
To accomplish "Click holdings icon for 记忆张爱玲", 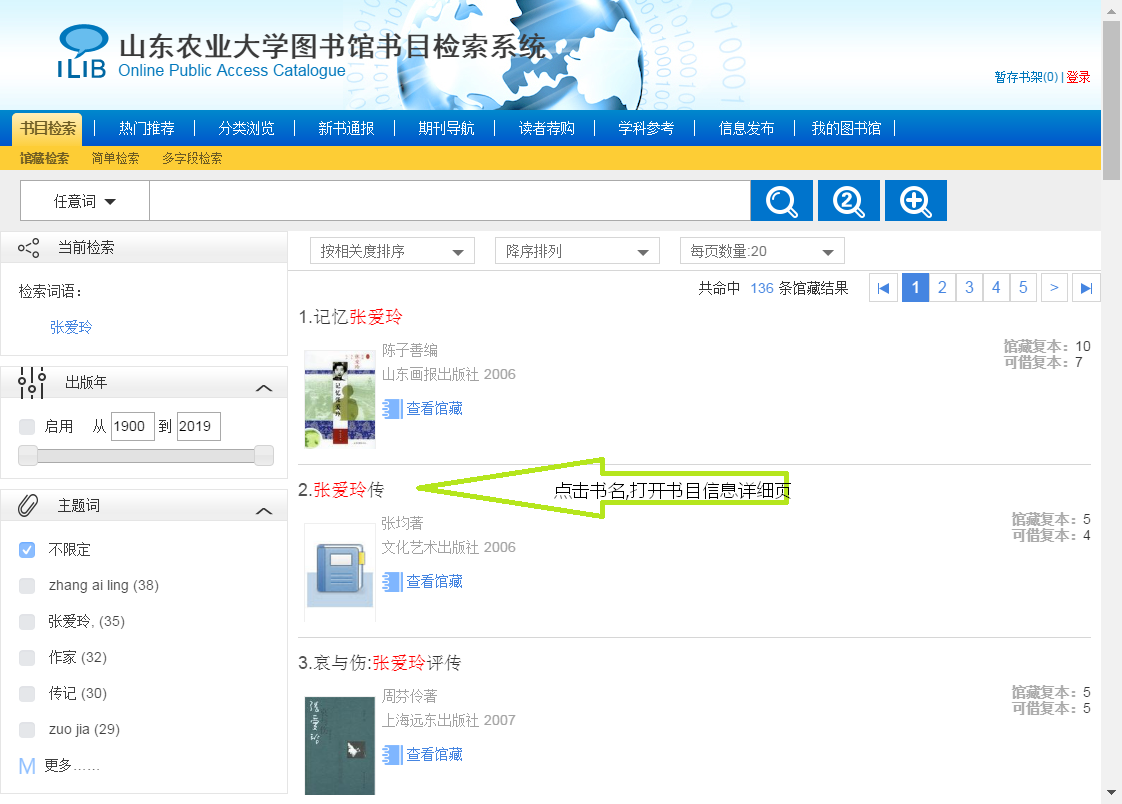I will [392, 409].
